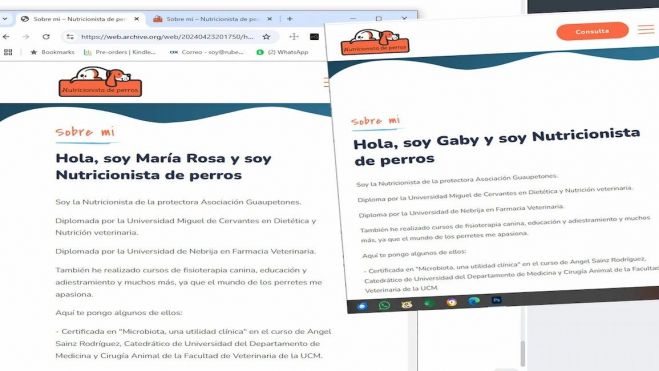Screen dimensions: 659x371
Task: Open Microsoft Edge from the tilted taskbar
Action: click(x=474, y=301)
